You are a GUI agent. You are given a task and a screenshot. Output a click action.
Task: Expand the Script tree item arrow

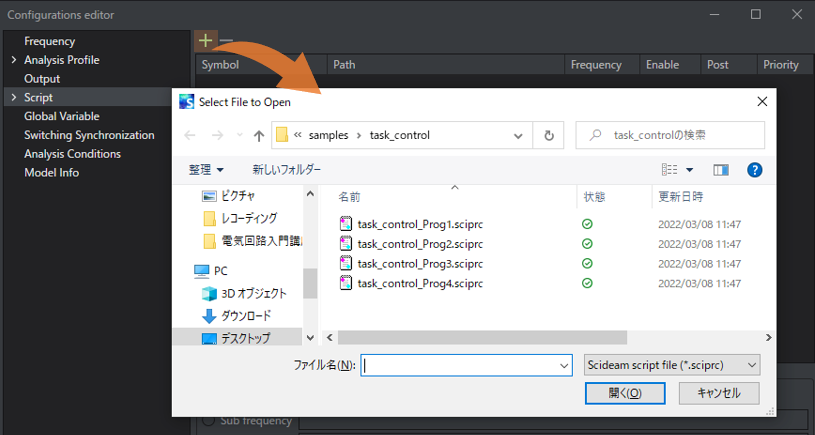click(x=14, y=98)
